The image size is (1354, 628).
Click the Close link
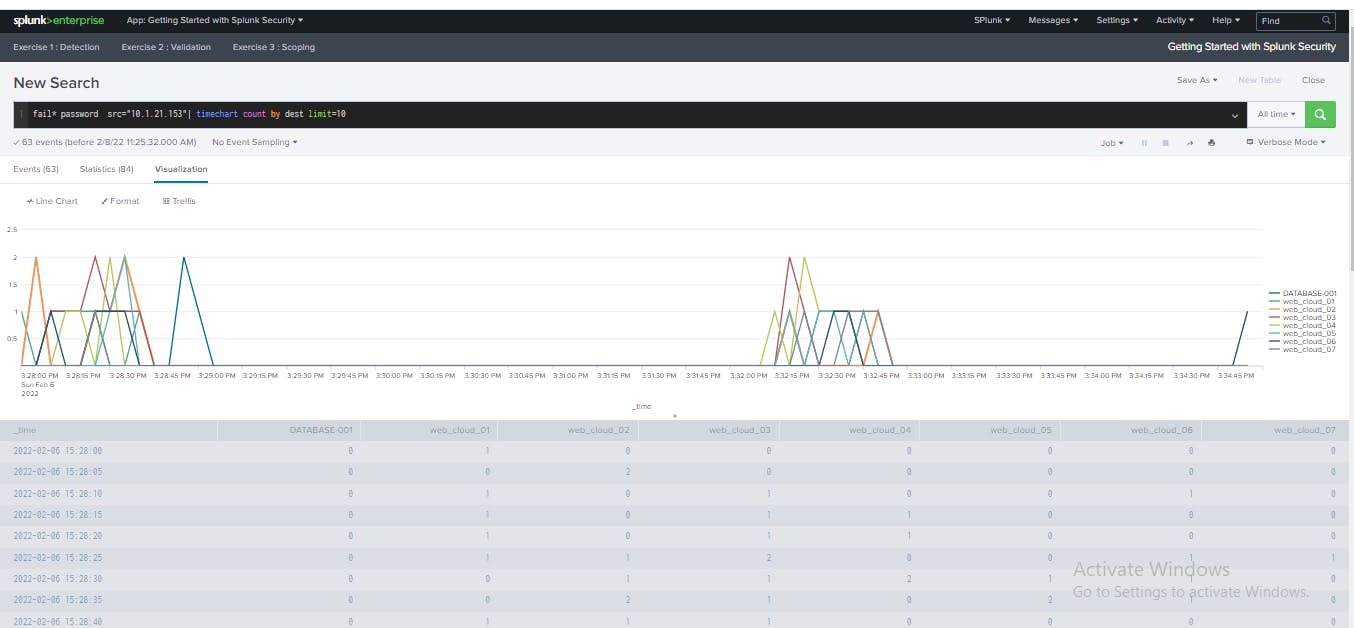[1313, 80]
